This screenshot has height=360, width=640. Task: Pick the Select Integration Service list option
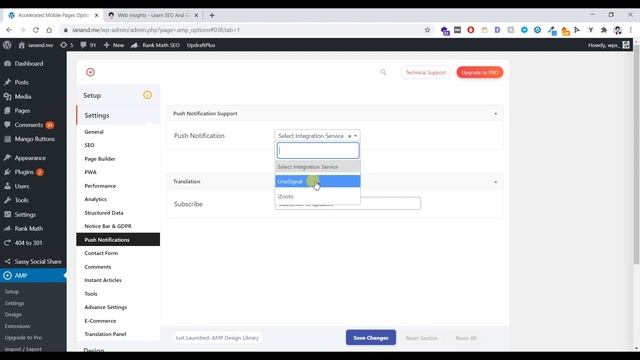pyautogui.click(x=318, y=167)
